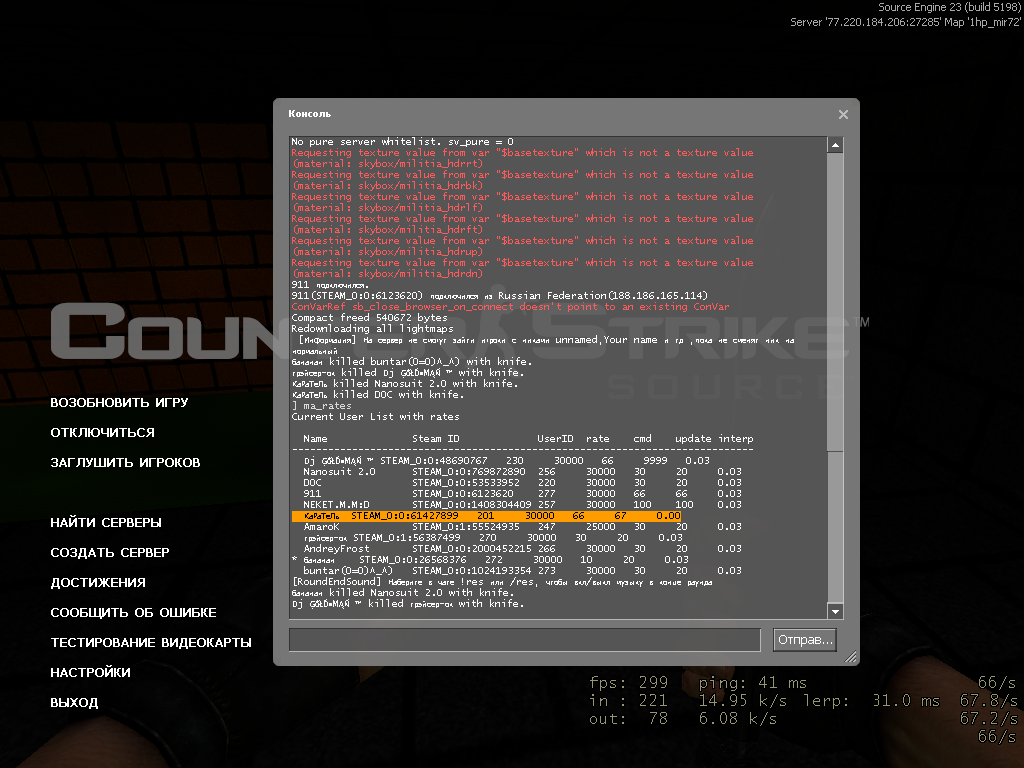
Task: Click the fps: 299 net graph readout
Action: (628, 683)
